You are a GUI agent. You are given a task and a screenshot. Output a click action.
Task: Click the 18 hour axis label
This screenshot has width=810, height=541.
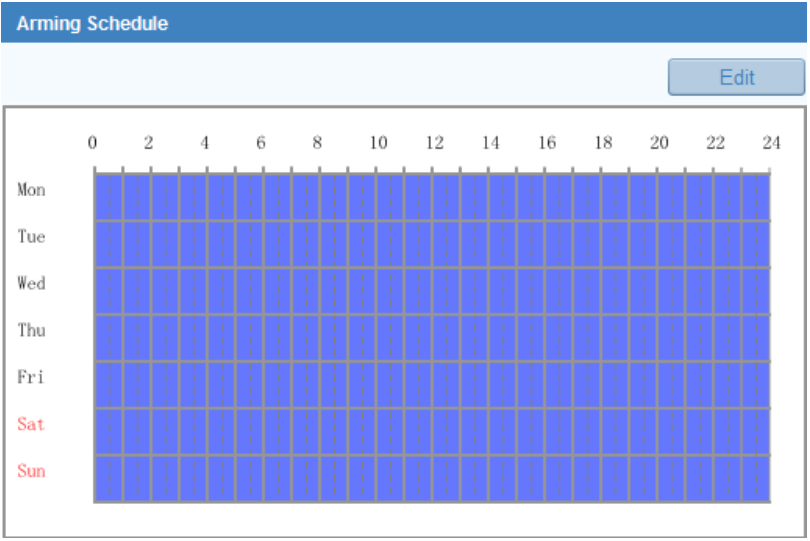[x=603, y=143]
